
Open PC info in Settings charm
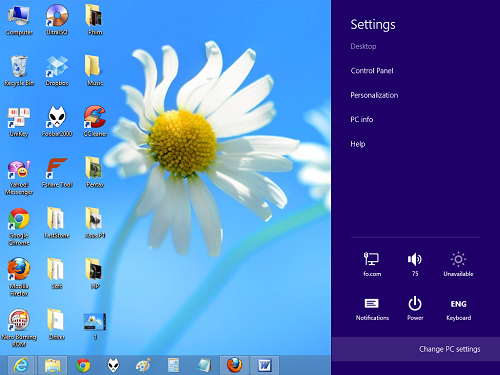362,119
